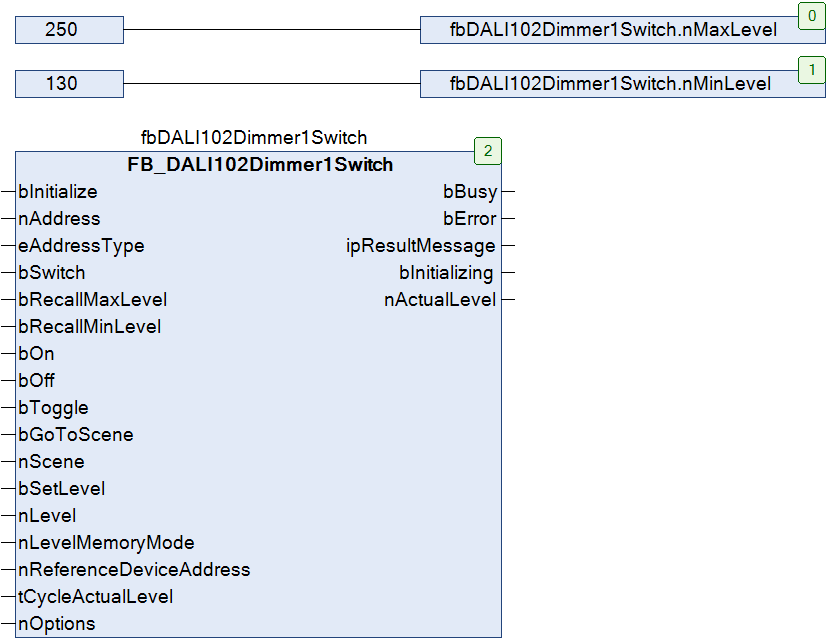Select the bSwitch input pin
The width and height of the screenshot is (828, 639).
[x=52, y=272]
